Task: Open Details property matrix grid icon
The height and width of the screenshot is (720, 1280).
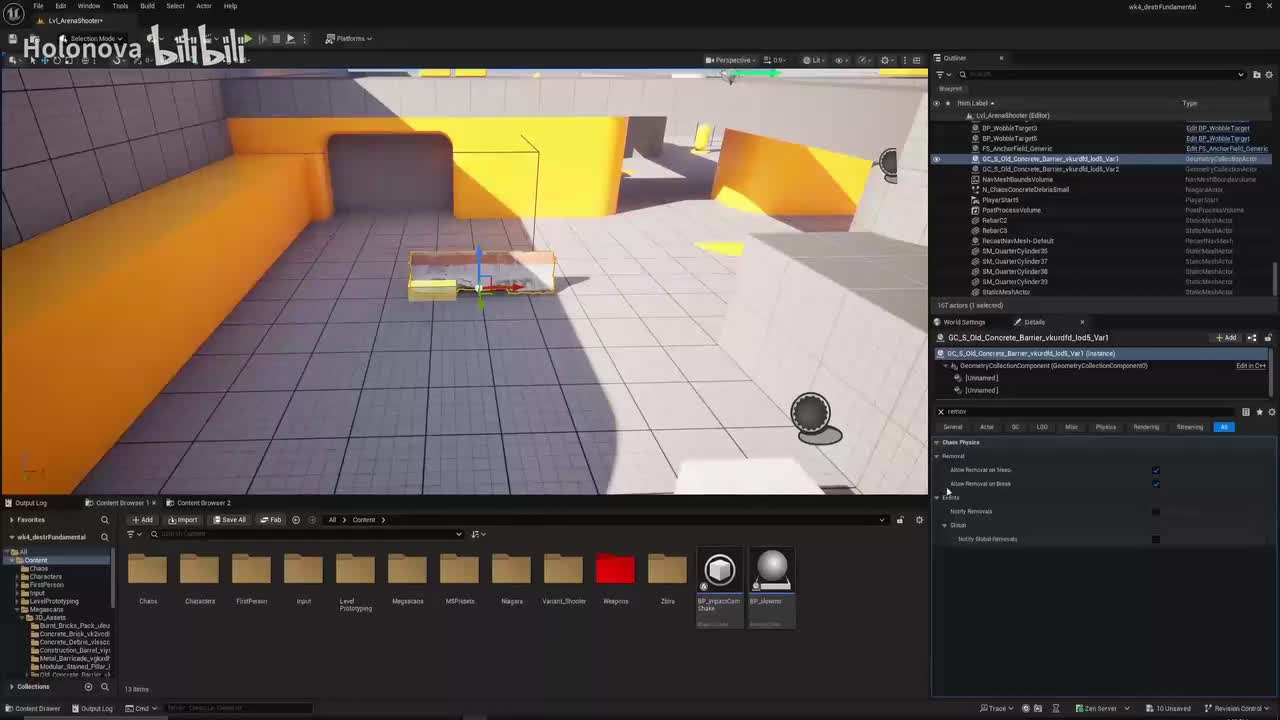Action: point(1246,412)
